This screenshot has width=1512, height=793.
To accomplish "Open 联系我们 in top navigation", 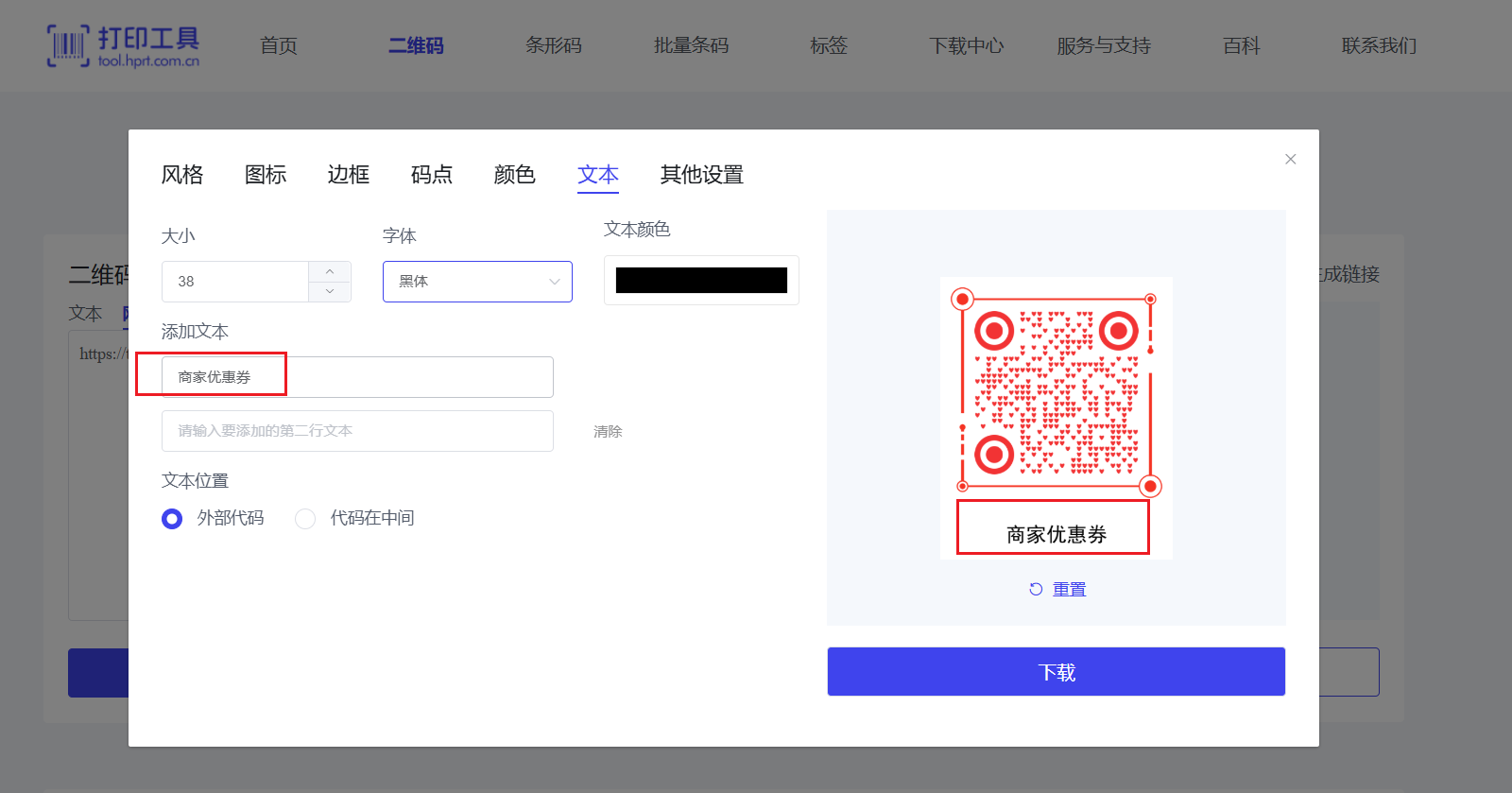I will click(1379, 45).
